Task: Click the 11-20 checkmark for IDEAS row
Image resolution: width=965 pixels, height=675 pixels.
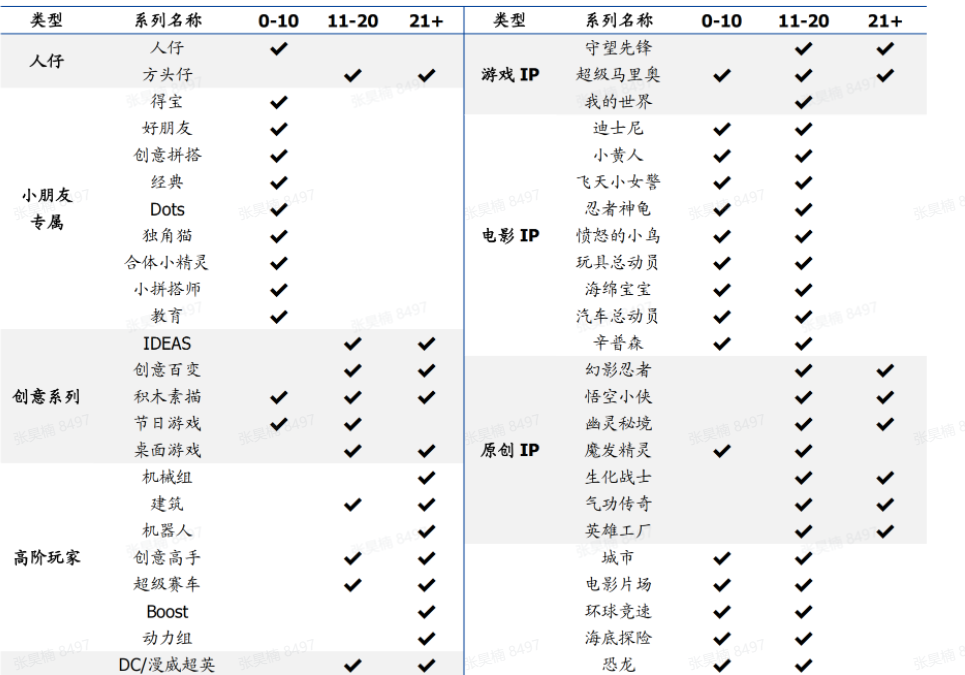Action: (x=352, y=344)
